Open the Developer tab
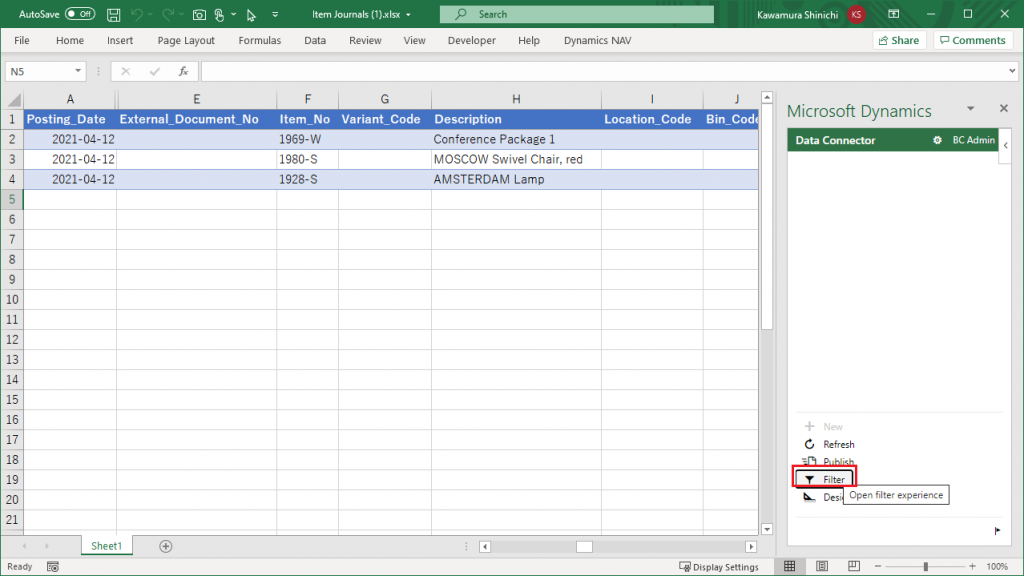The image size is (1024, 576). tap(472, 40)
